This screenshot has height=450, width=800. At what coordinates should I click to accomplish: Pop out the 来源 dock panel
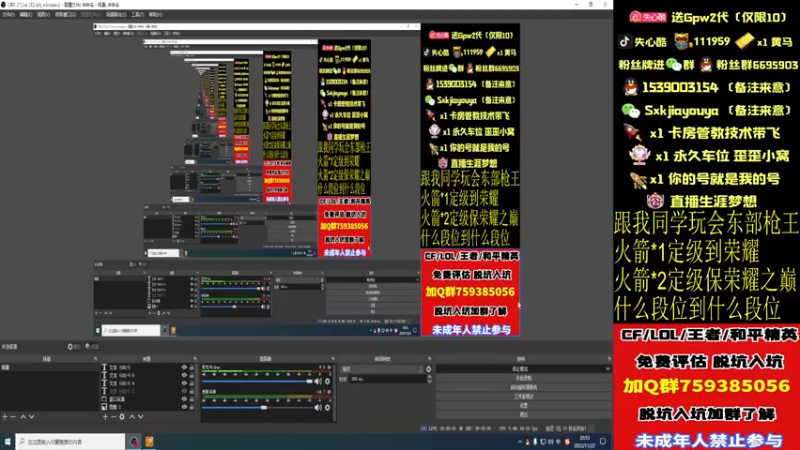click(x=195, y=359)
